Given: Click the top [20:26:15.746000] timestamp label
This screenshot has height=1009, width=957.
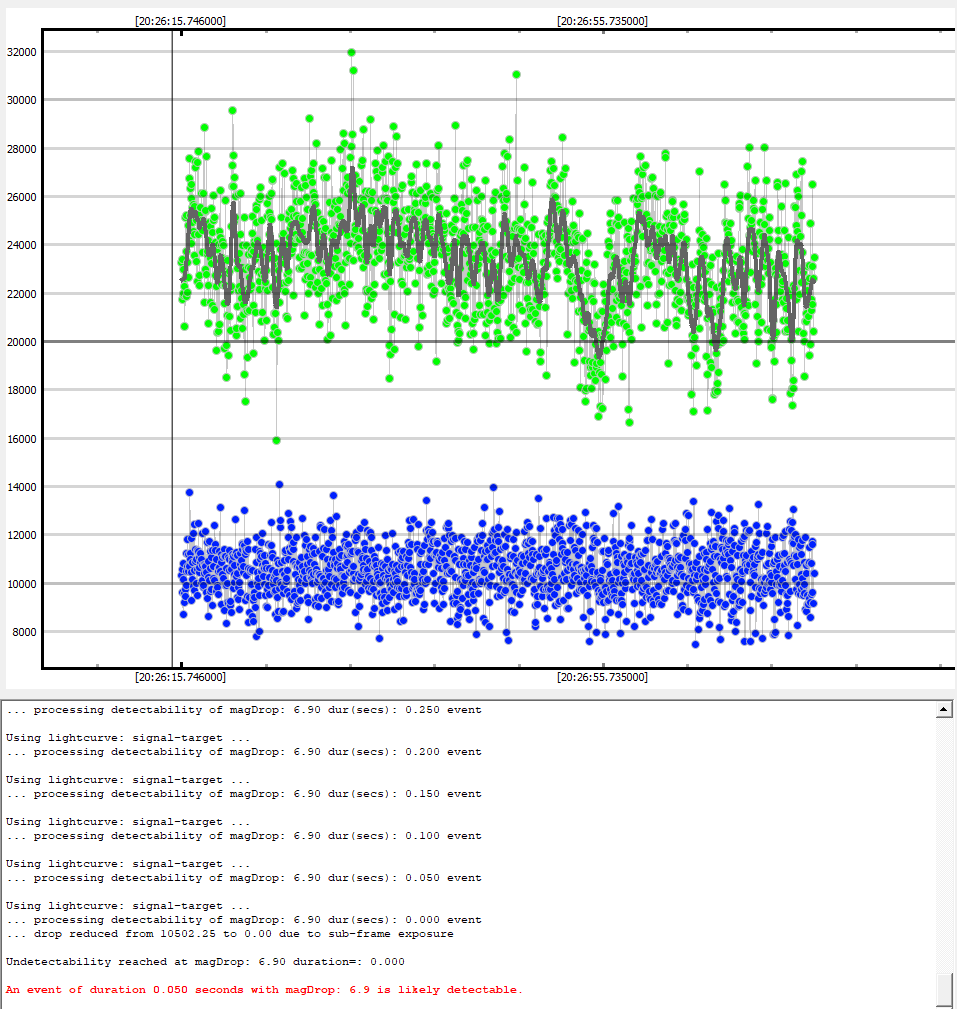Looking at the screenshot, I should click(x=180, y=21).
